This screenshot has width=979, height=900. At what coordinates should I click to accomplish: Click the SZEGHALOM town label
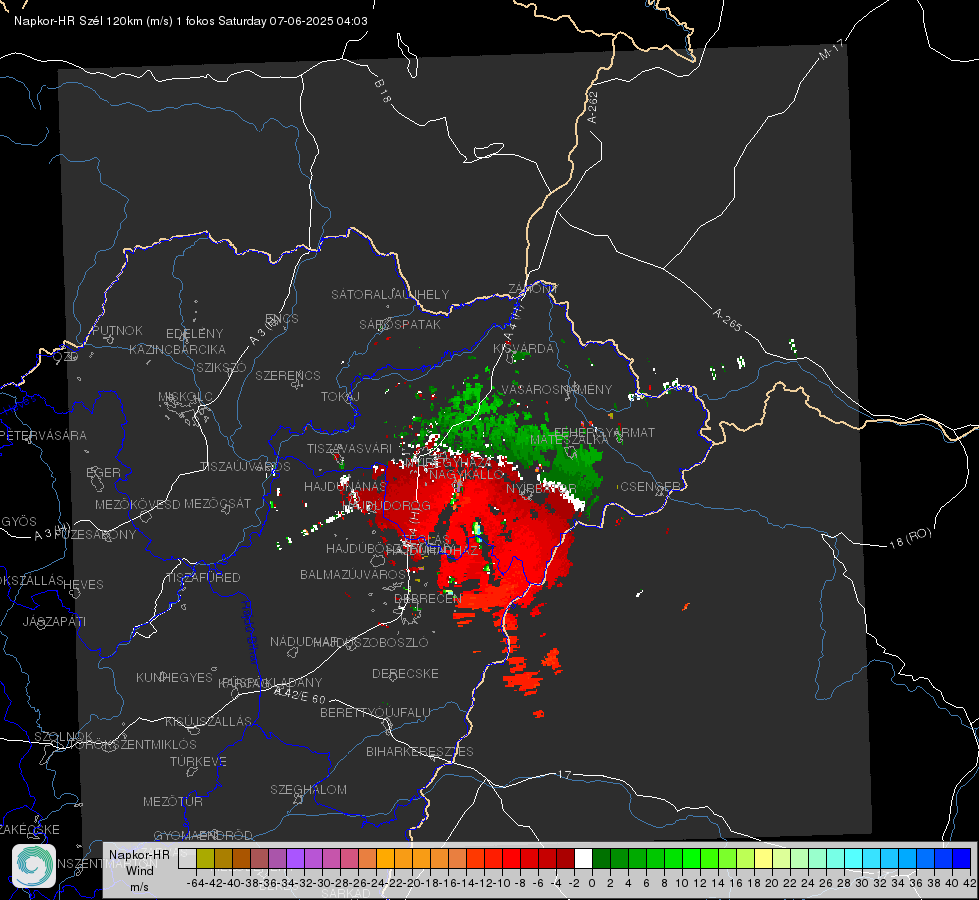click(308, 789)
